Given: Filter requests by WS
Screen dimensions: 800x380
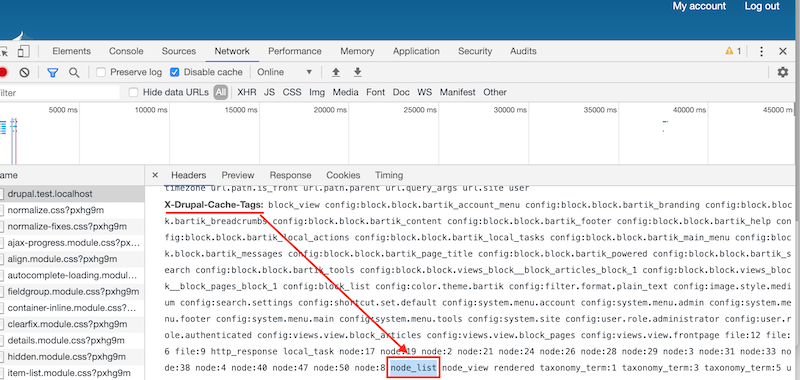Looking at the screenshot, I should pyautogui.click(x=424, y=92).
